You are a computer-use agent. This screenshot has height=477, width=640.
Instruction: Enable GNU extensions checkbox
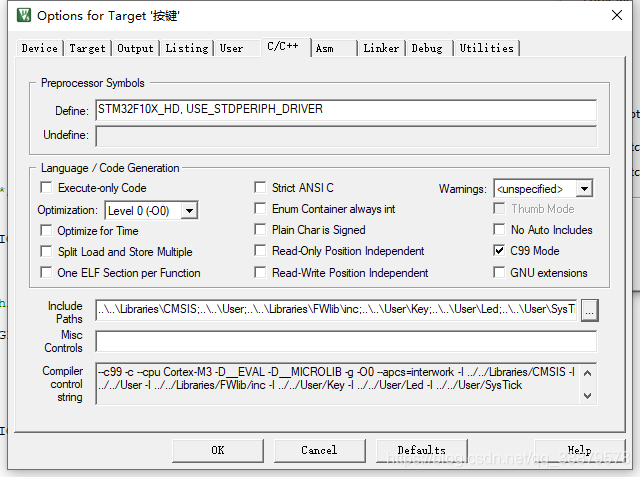point(499,272)
